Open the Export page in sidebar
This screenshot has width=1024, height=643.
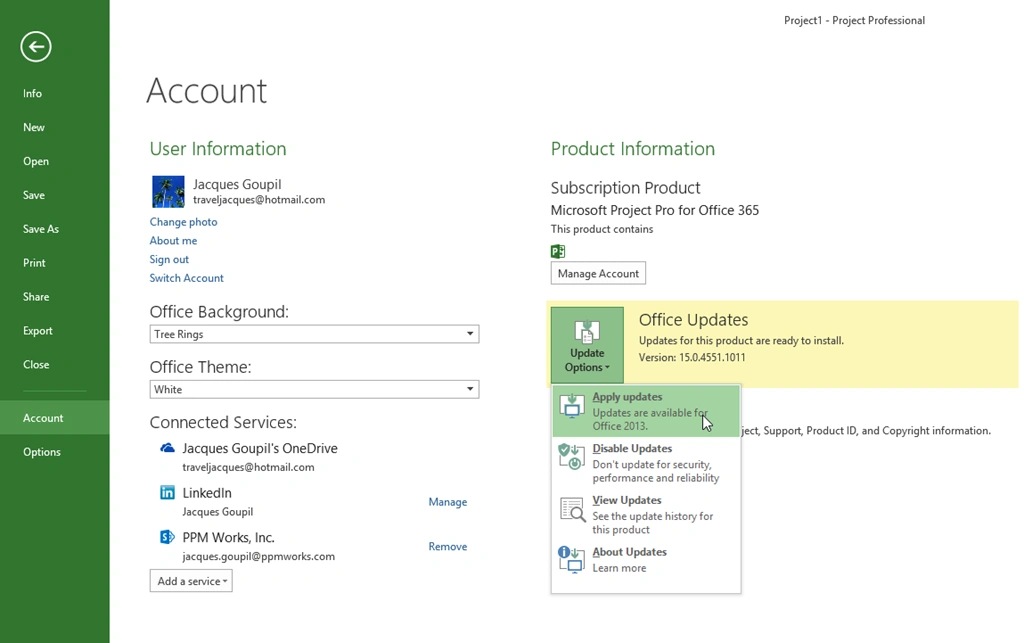(x=38, y=331)
